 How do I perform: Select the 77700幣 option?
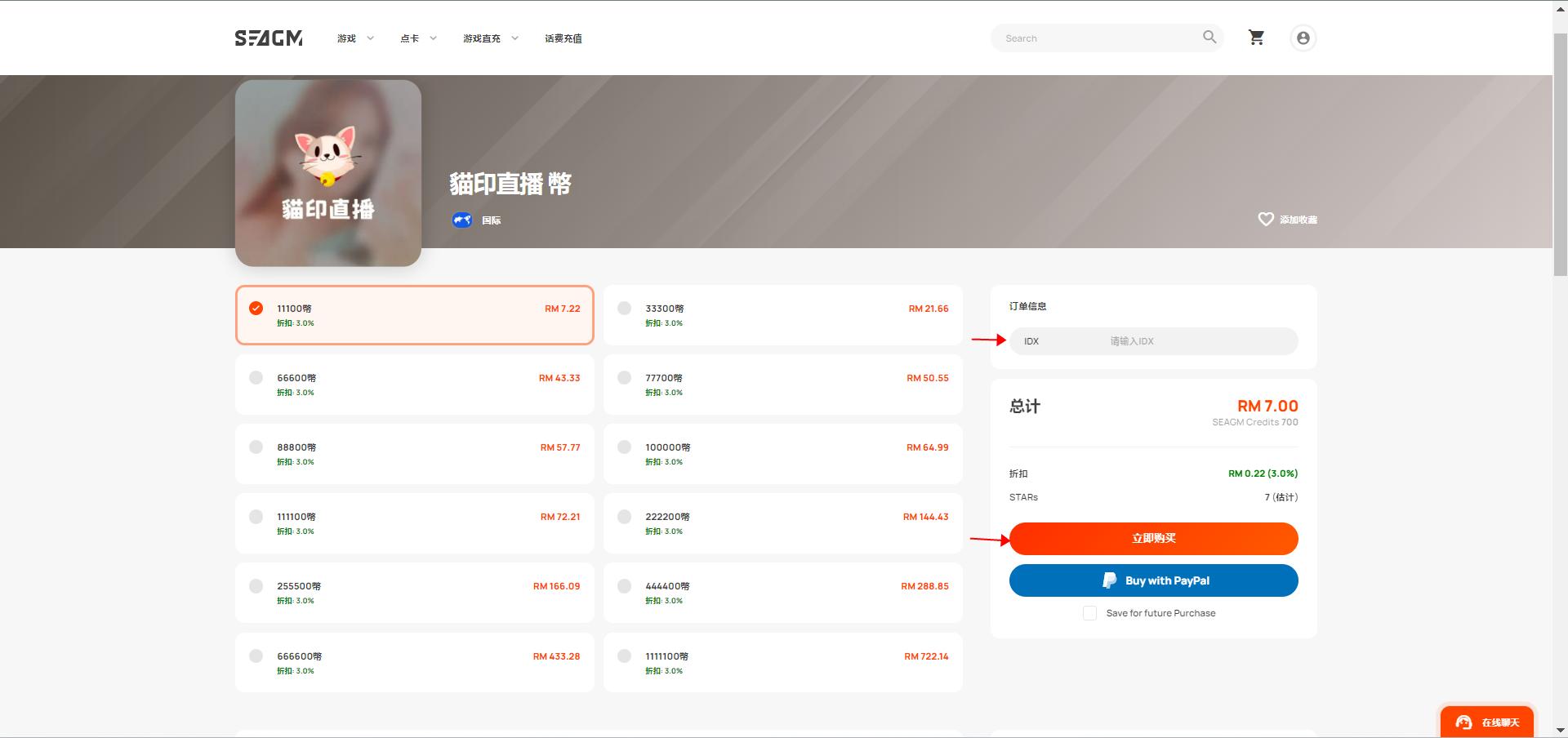(x=783, y=385)
